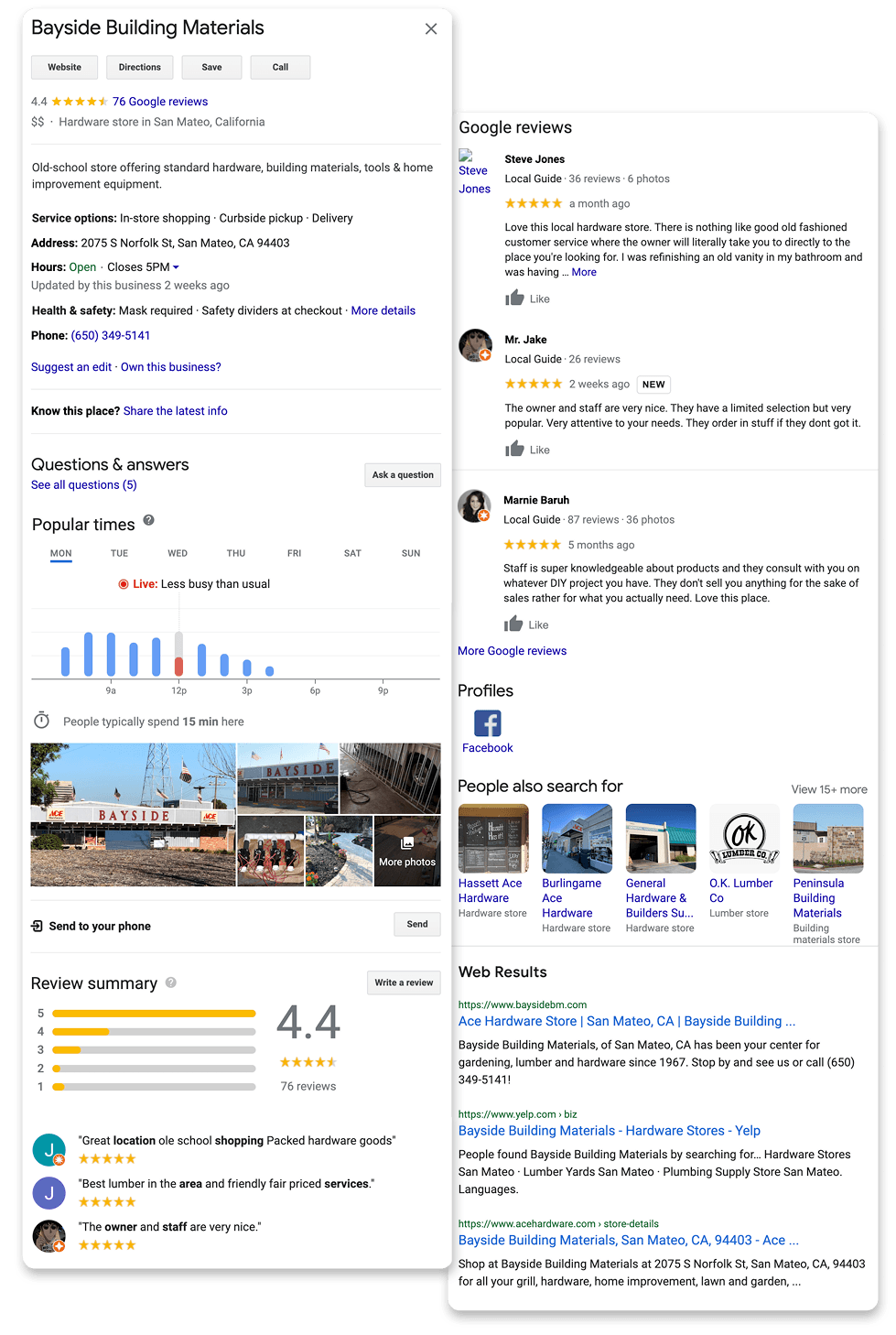This screenshot has height=1335, width=896.
Task: Open See all questions (5) link
Action: pos(84,485)
